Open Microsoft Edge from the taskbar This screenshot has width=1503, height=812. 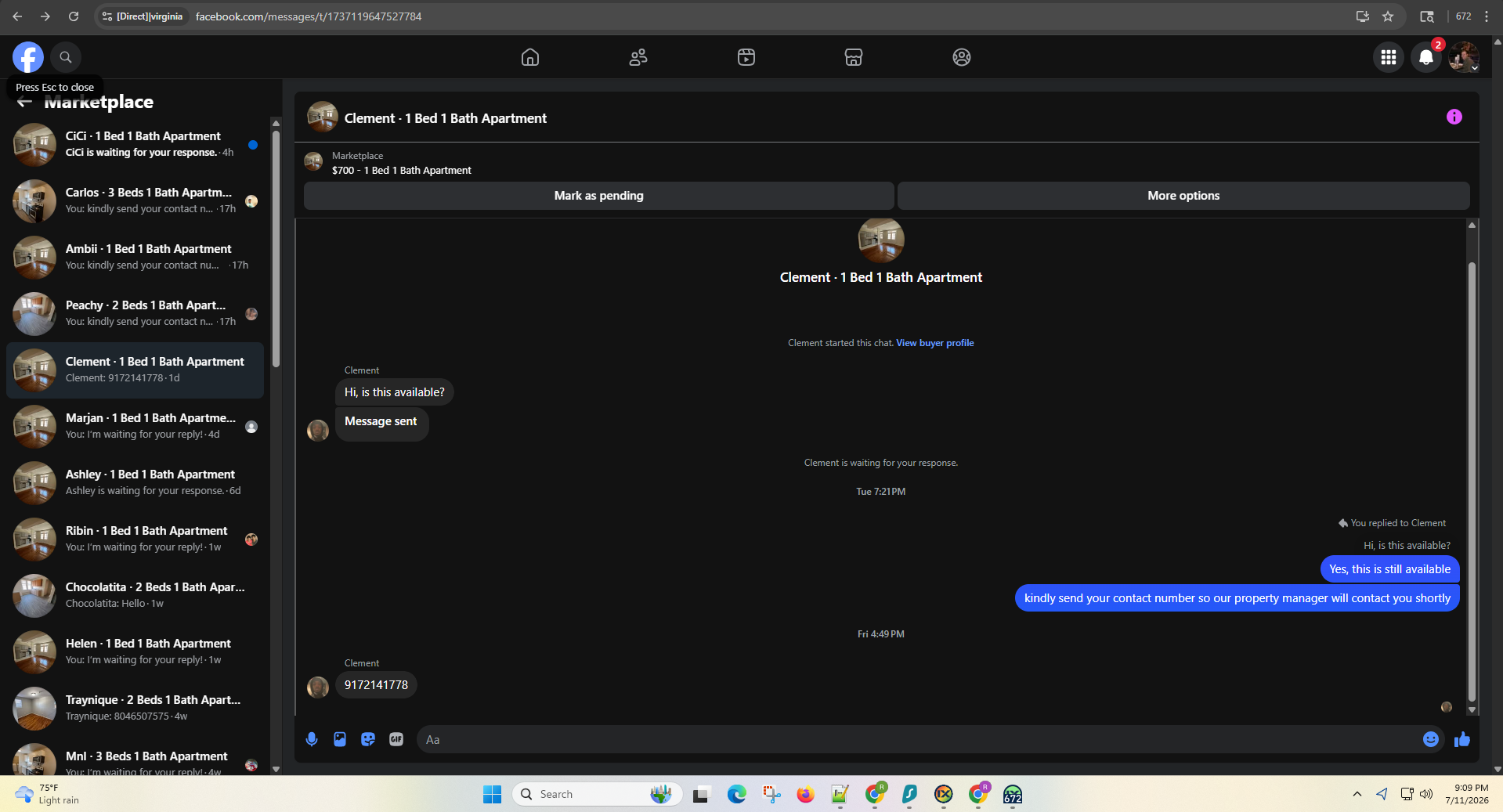[x=736, y=794]
